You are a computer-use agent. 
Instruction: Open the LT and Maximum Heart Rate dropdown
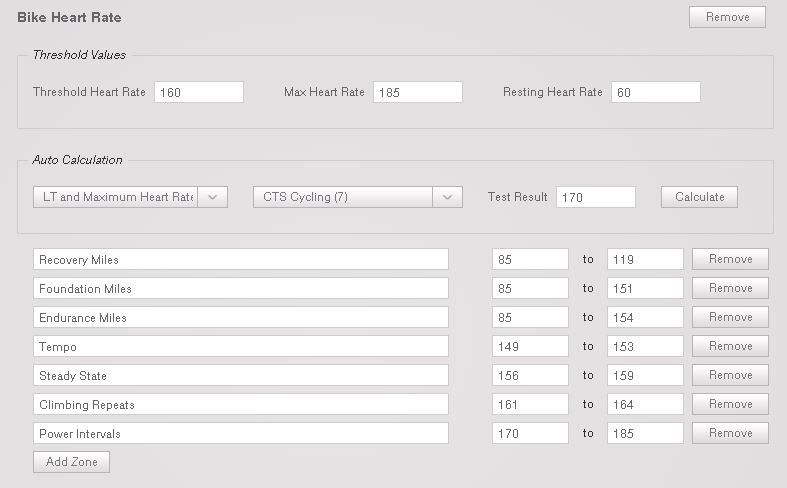coord(130,197)
